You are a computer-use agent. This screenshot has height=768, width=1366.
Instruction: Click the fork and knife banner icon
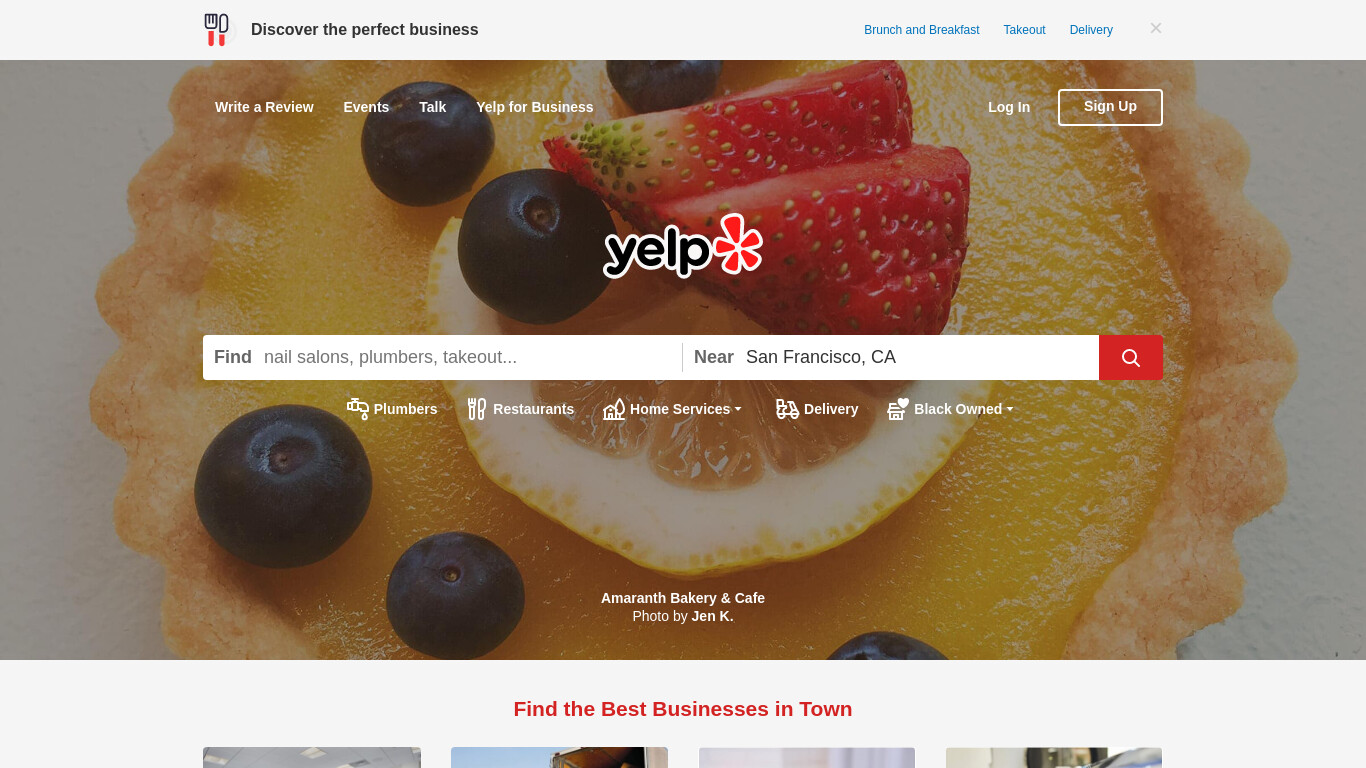pyautogui.click(x=216, y=30)
